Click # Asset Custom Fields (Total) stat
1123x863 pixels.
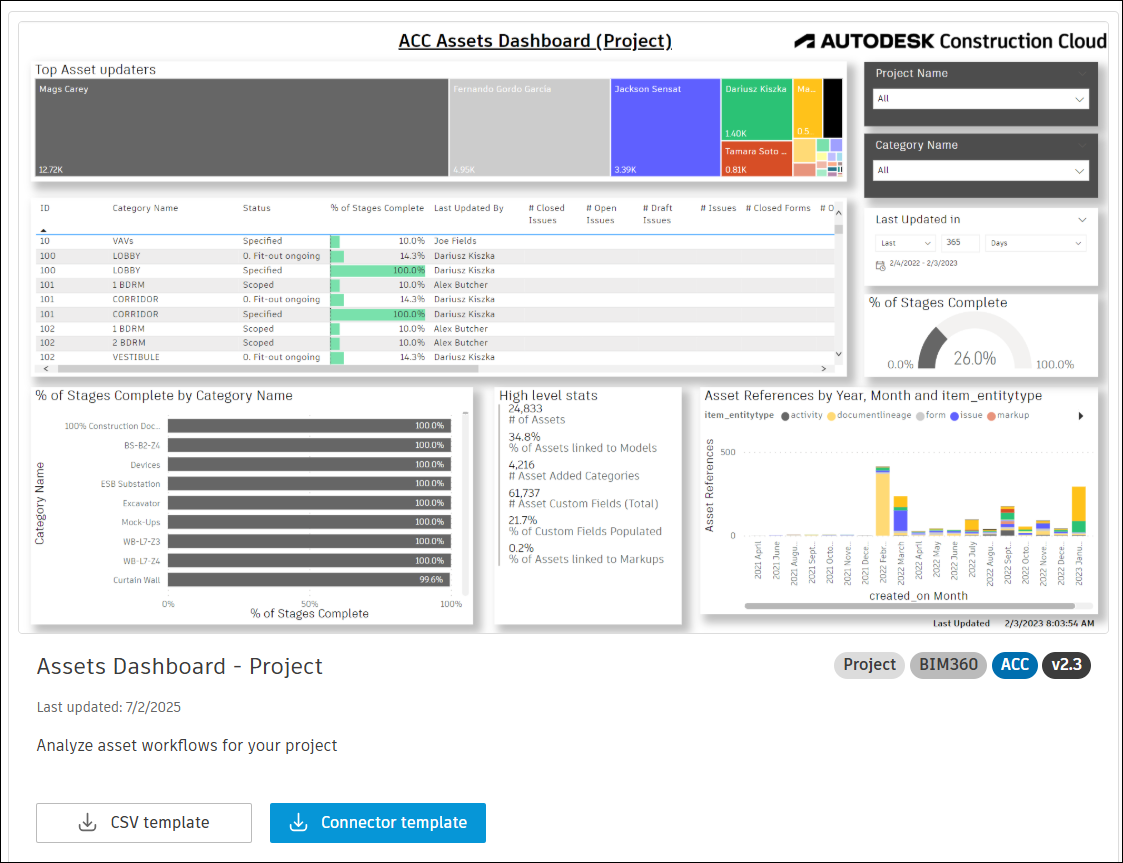583,498
